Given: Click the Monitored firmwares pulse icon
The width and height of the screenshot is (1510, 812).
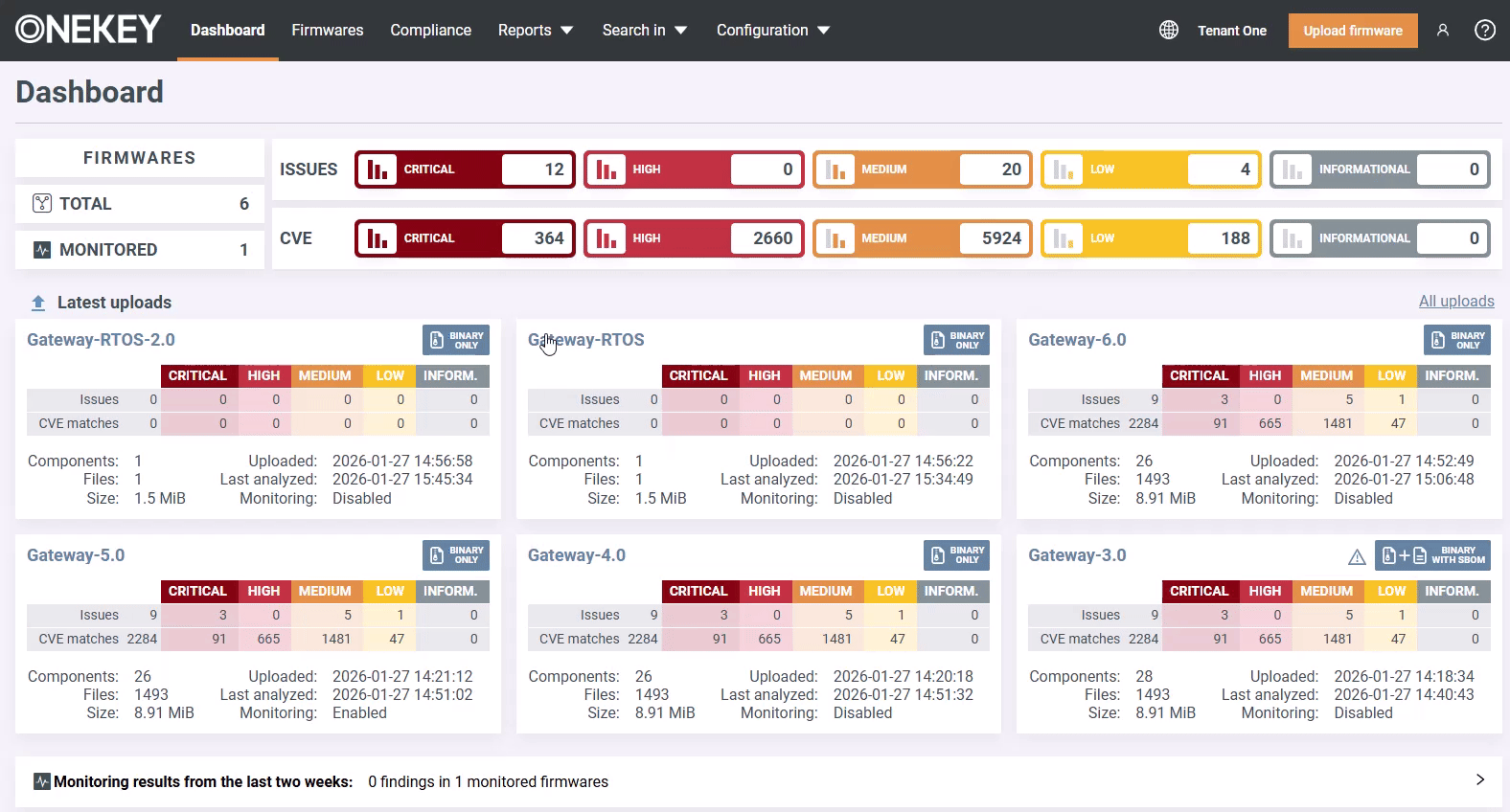Looking at the screenshot, I should [x=41, y=250].
